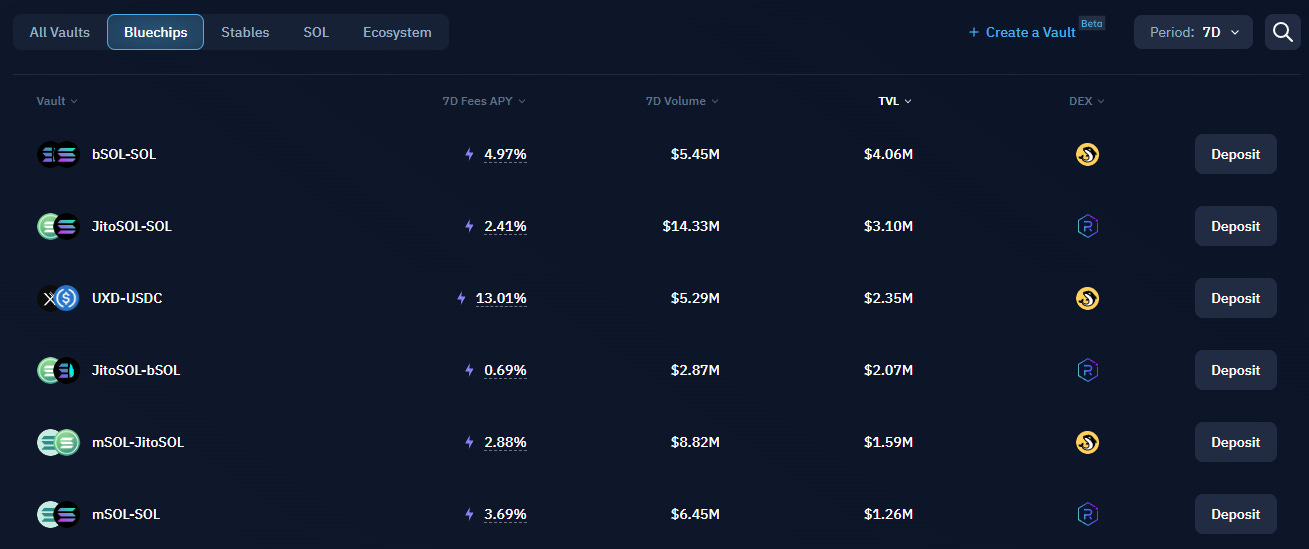Viewport: 1309px width, 549px height.
Task: Click the $4.06M TVL value
Action: (889, 155)
